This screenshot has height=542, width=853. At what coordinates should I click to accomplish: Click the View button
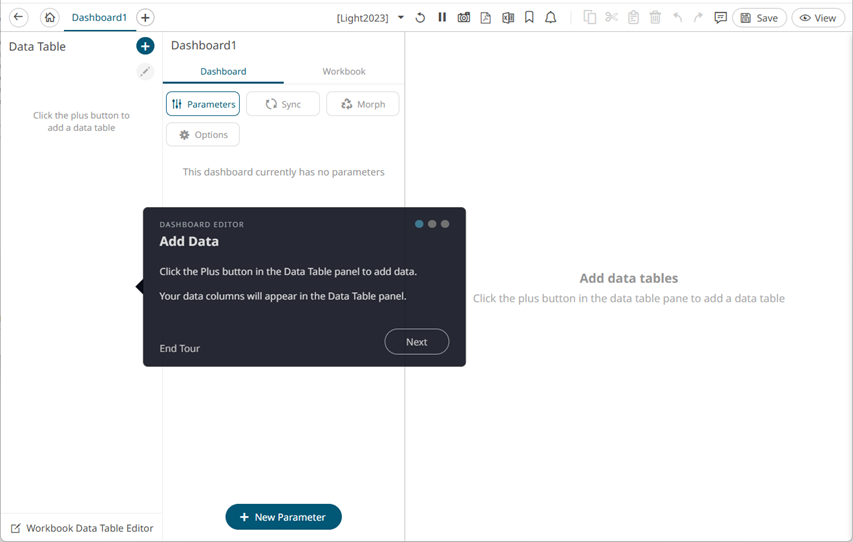pyautogui.click(x=818, y=18)
